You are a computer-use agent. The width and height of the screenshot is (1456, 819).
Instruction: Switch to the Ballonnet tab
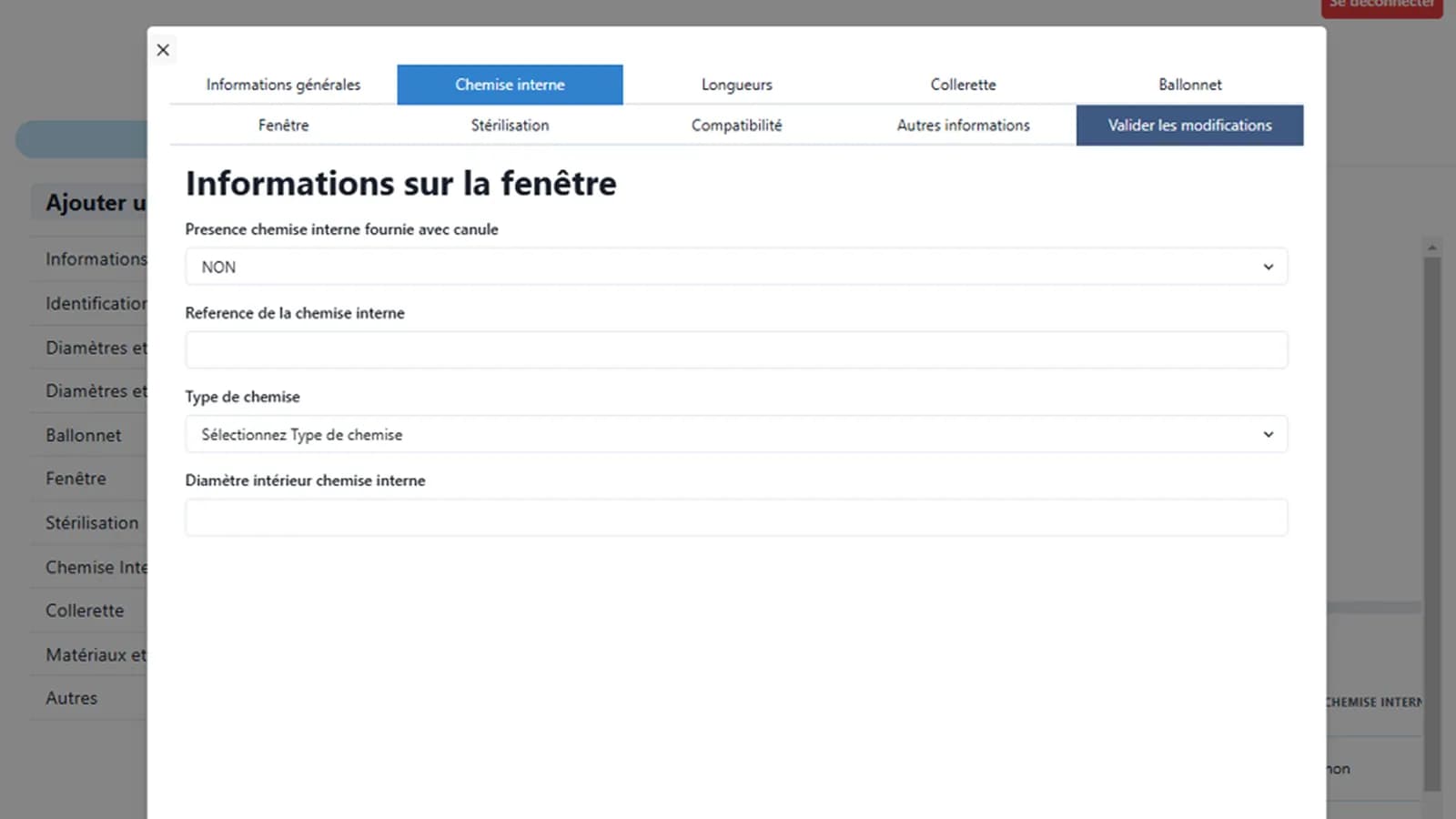click(1189, 84)
